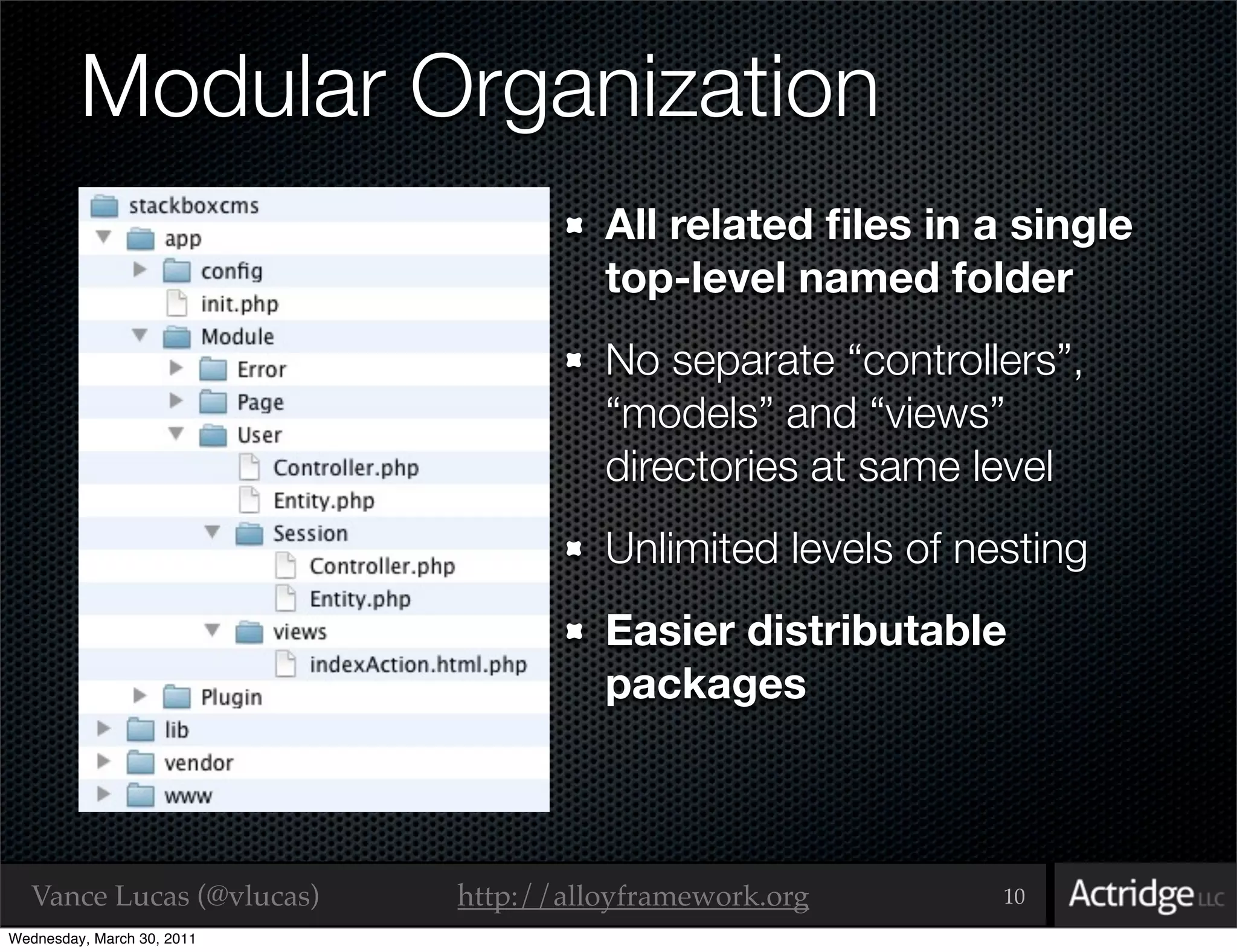Viewport: 1237px width, 952px height.
Task: Collapse the Module folder triangle
Action: tap(140, 335)
